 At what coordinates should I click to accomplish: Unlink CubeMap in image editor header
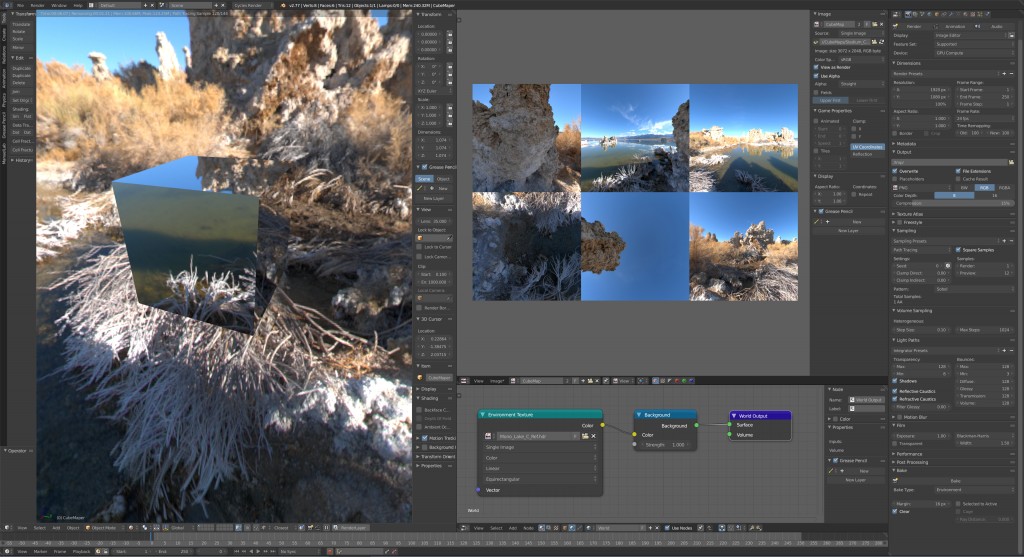tap(598, 381)
